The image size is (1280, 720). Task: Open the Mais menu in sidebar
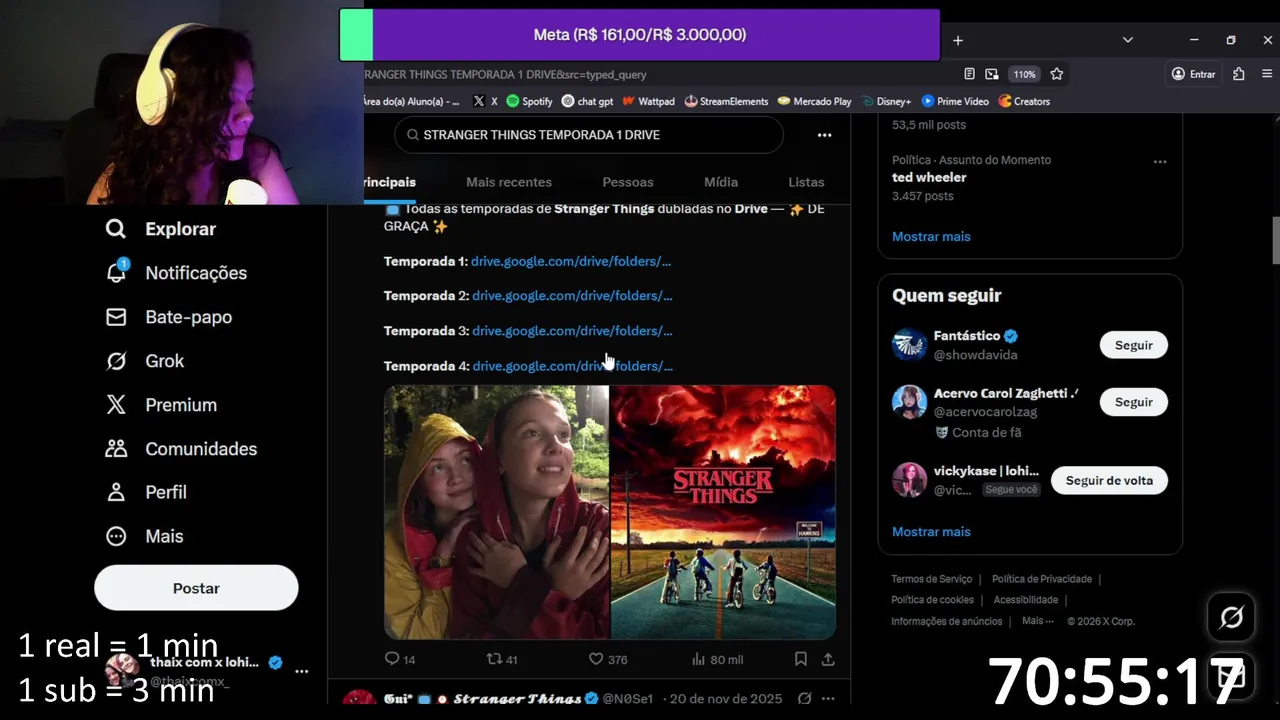click(144, 536)
